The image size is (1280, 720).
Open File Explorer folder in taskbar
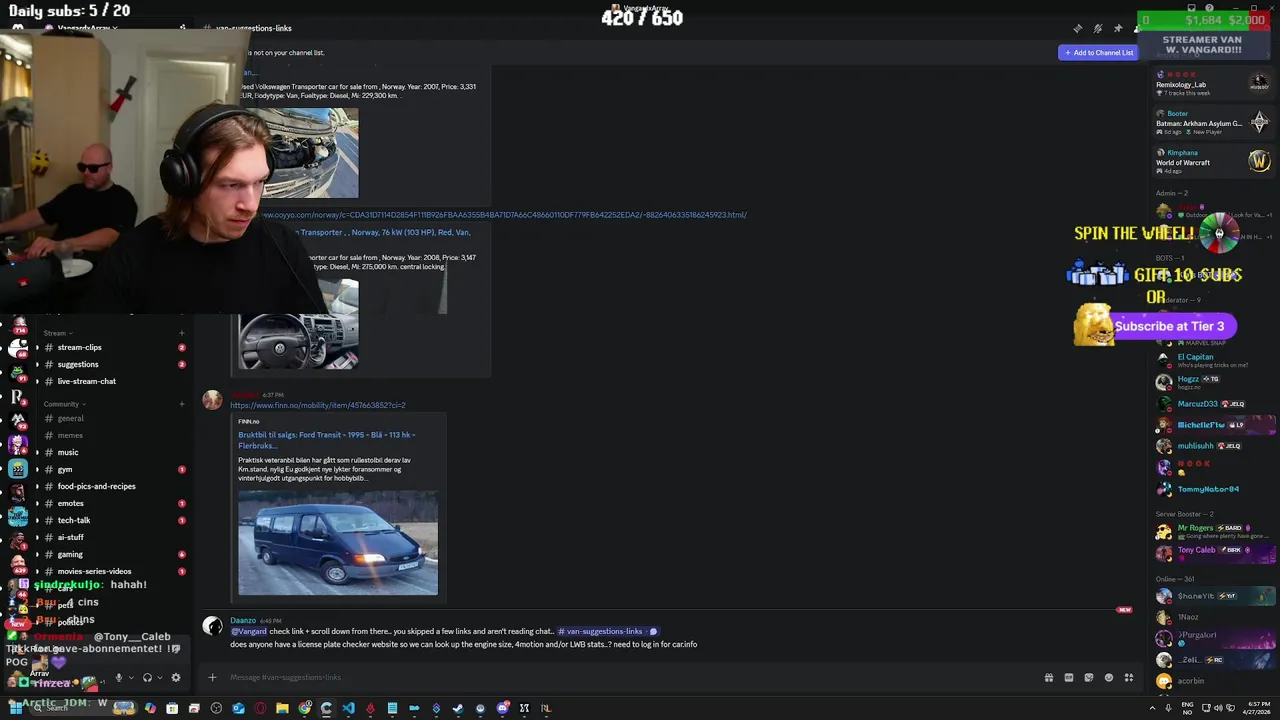point(282,708)
